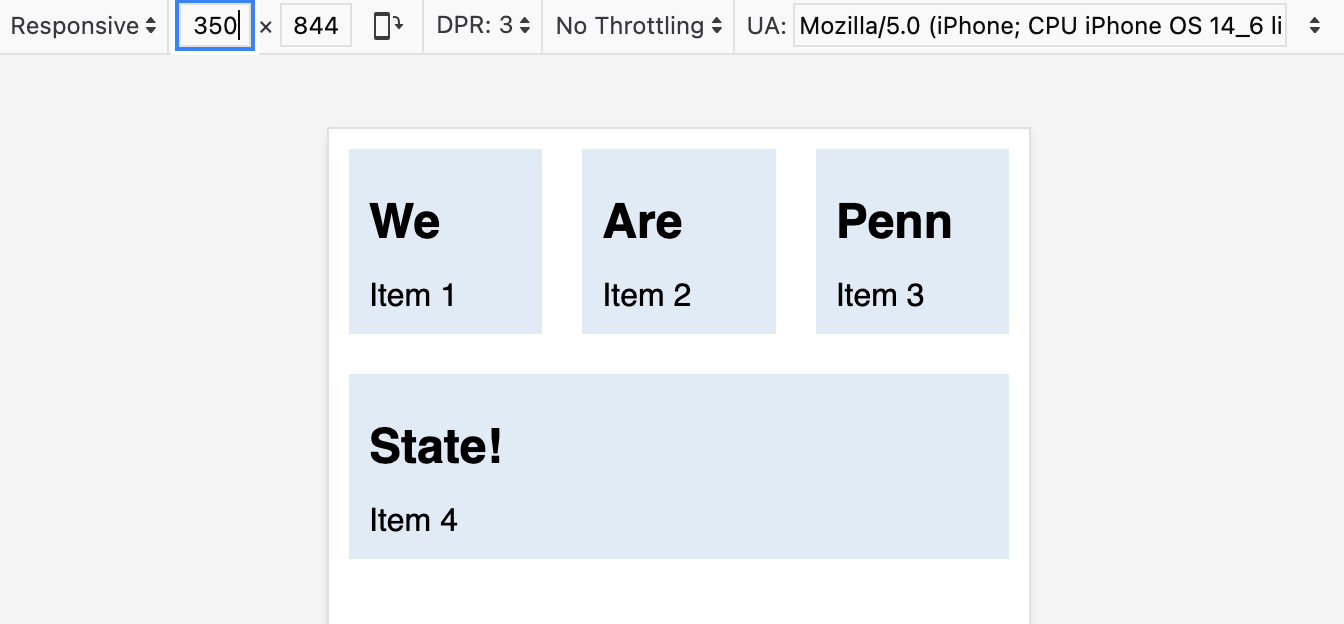Click the "State!" heading
Viewport: 1344px width, 624px height.
tap(436, 446)
